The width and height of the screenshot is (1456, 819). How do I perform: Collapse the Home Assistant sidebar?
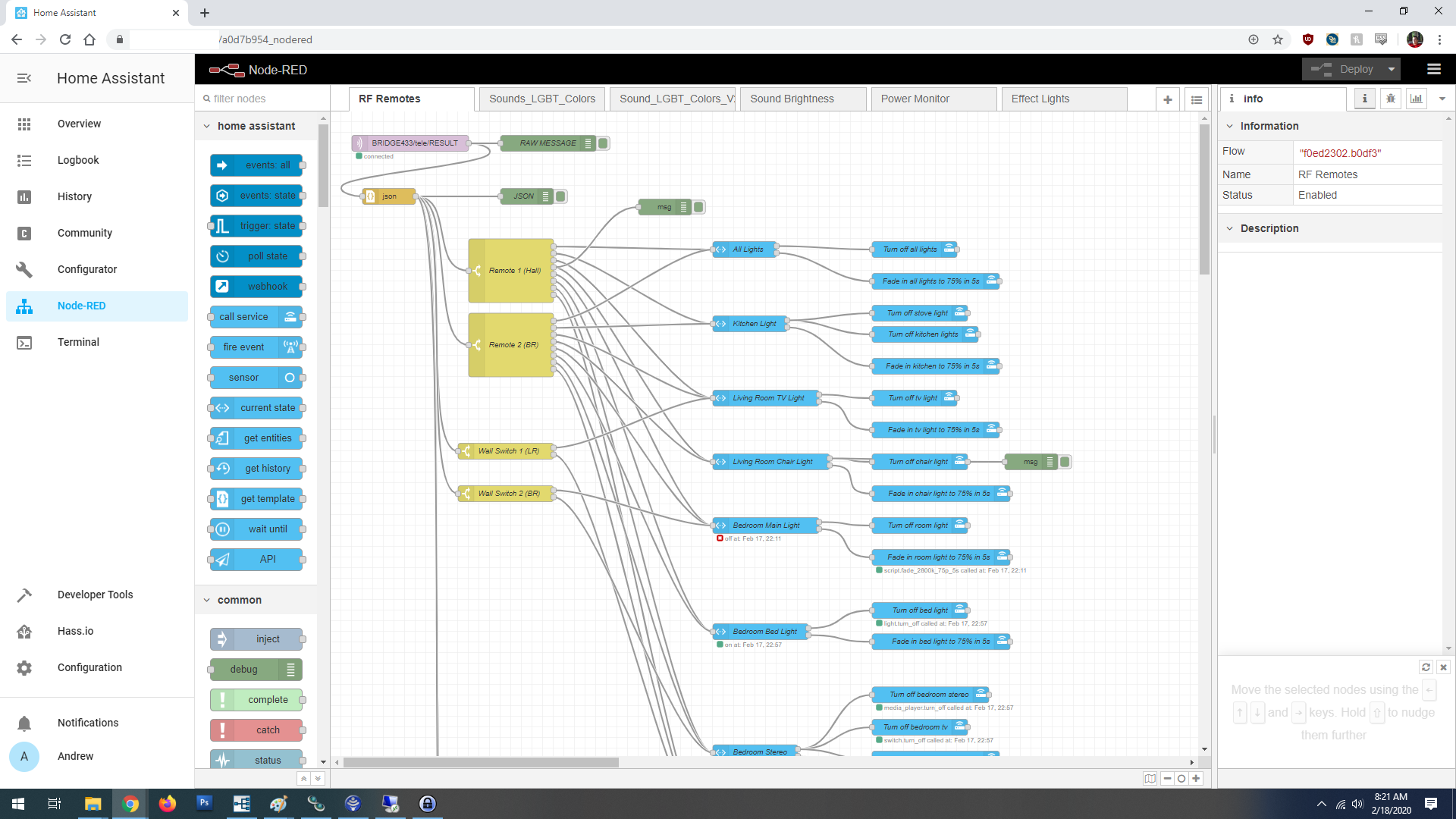[x=24, y=78]
